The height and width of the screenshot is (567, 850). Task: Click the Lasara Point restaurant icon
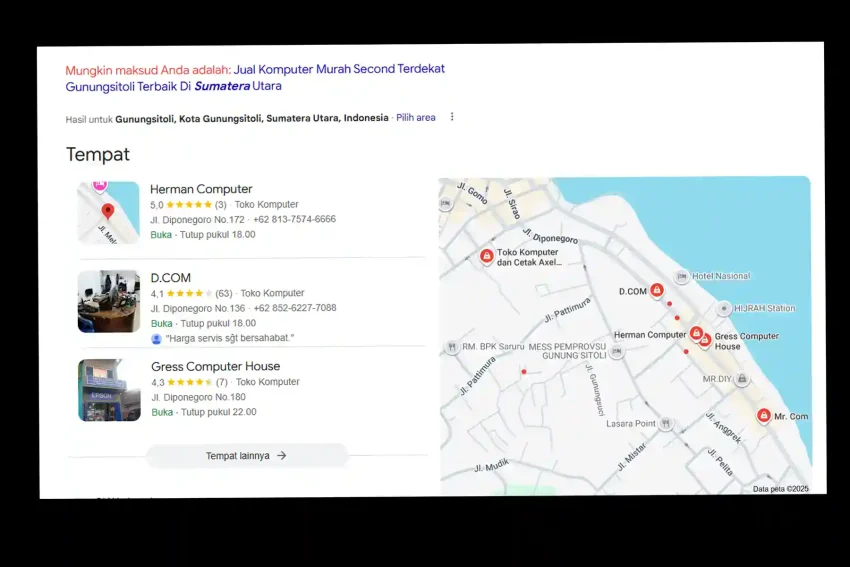point(666,423)
